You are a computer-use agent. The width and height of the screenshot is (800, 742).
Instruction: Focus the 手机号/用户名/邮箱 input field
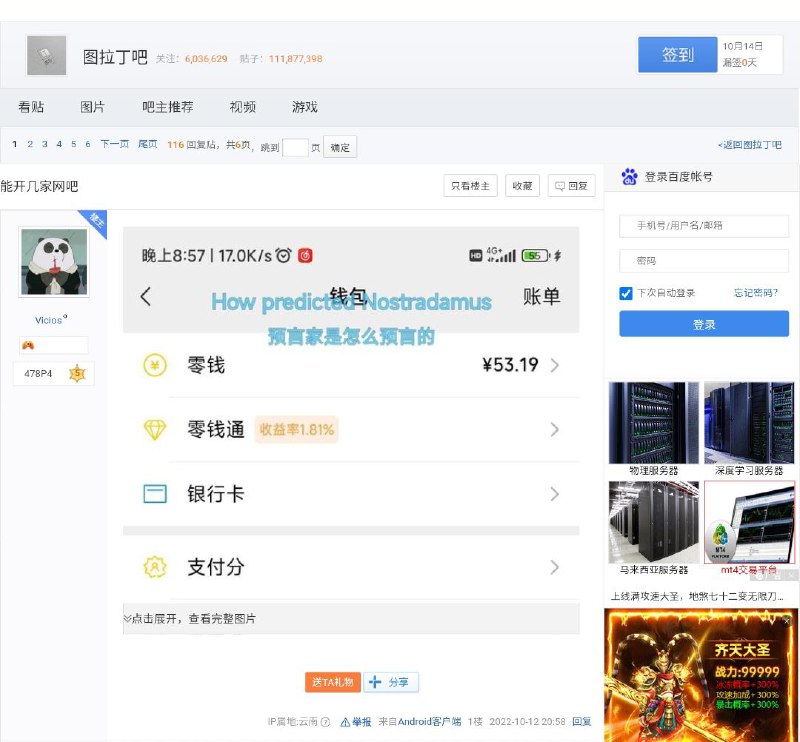tap(704, 226)
